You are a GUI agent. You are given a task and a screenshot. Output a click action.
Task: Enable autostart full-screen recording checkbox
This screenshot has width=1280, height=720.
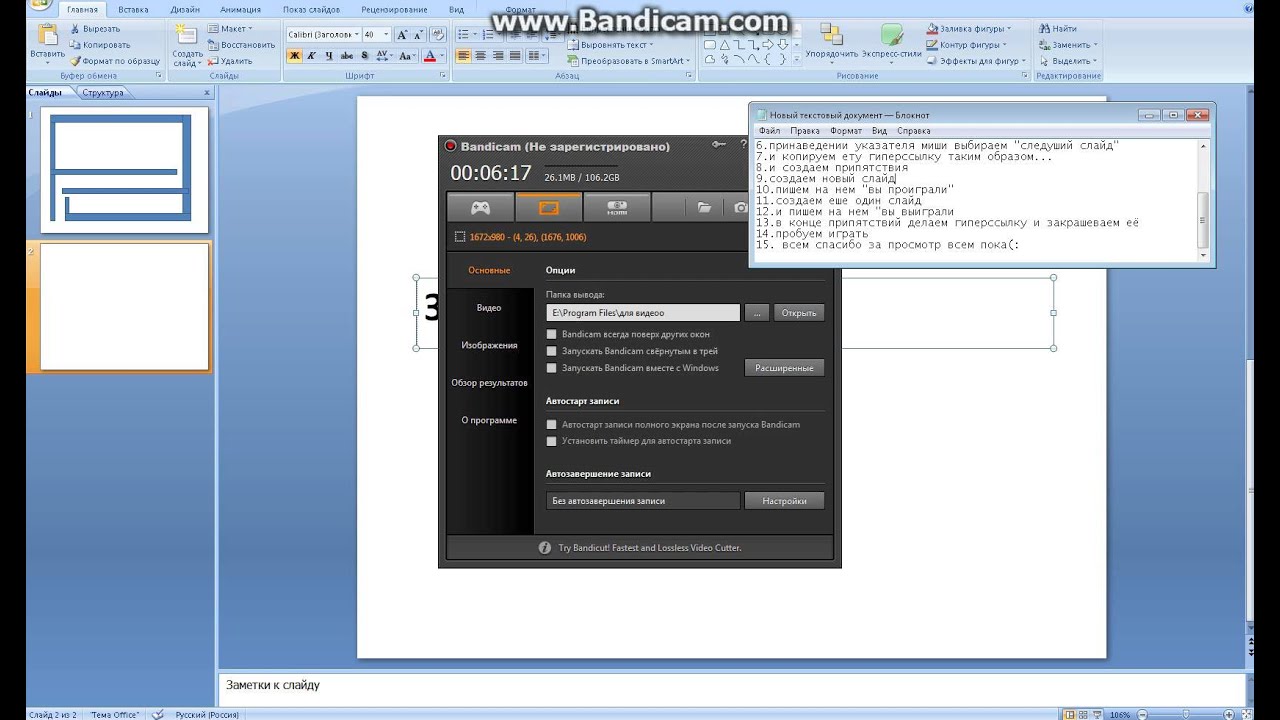(551, 424)
